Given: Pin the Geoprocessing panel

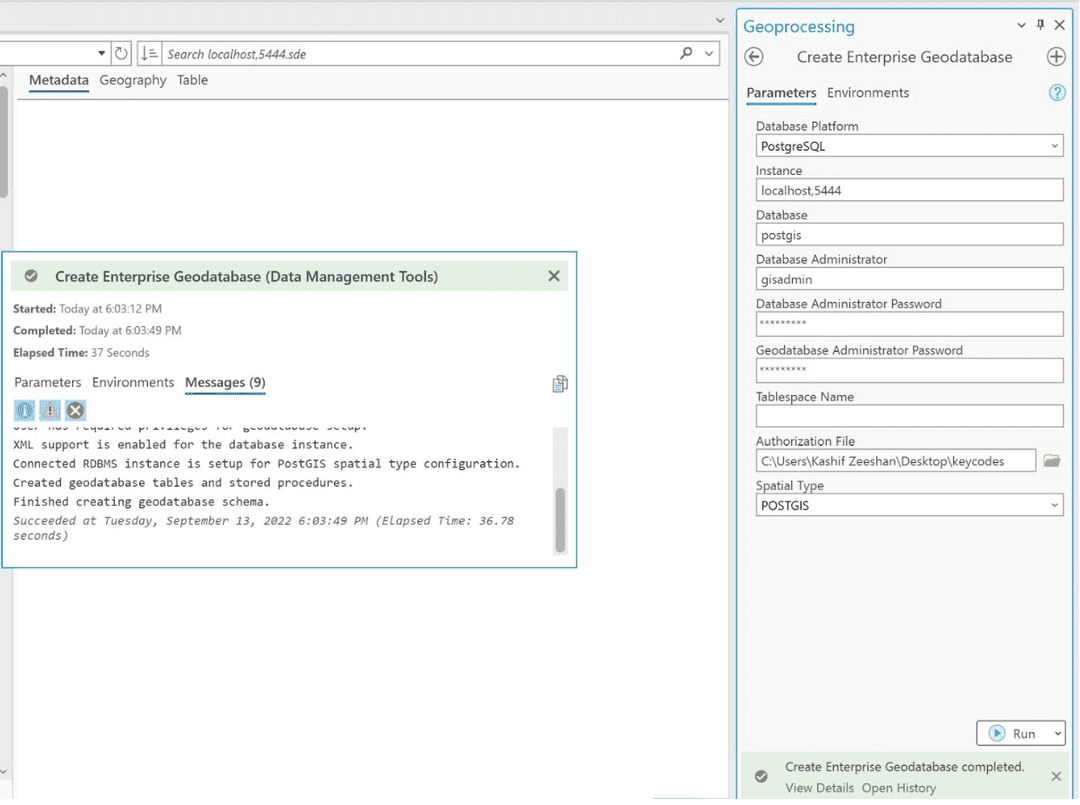Looking at the screenshot, I should (1041, 25).
